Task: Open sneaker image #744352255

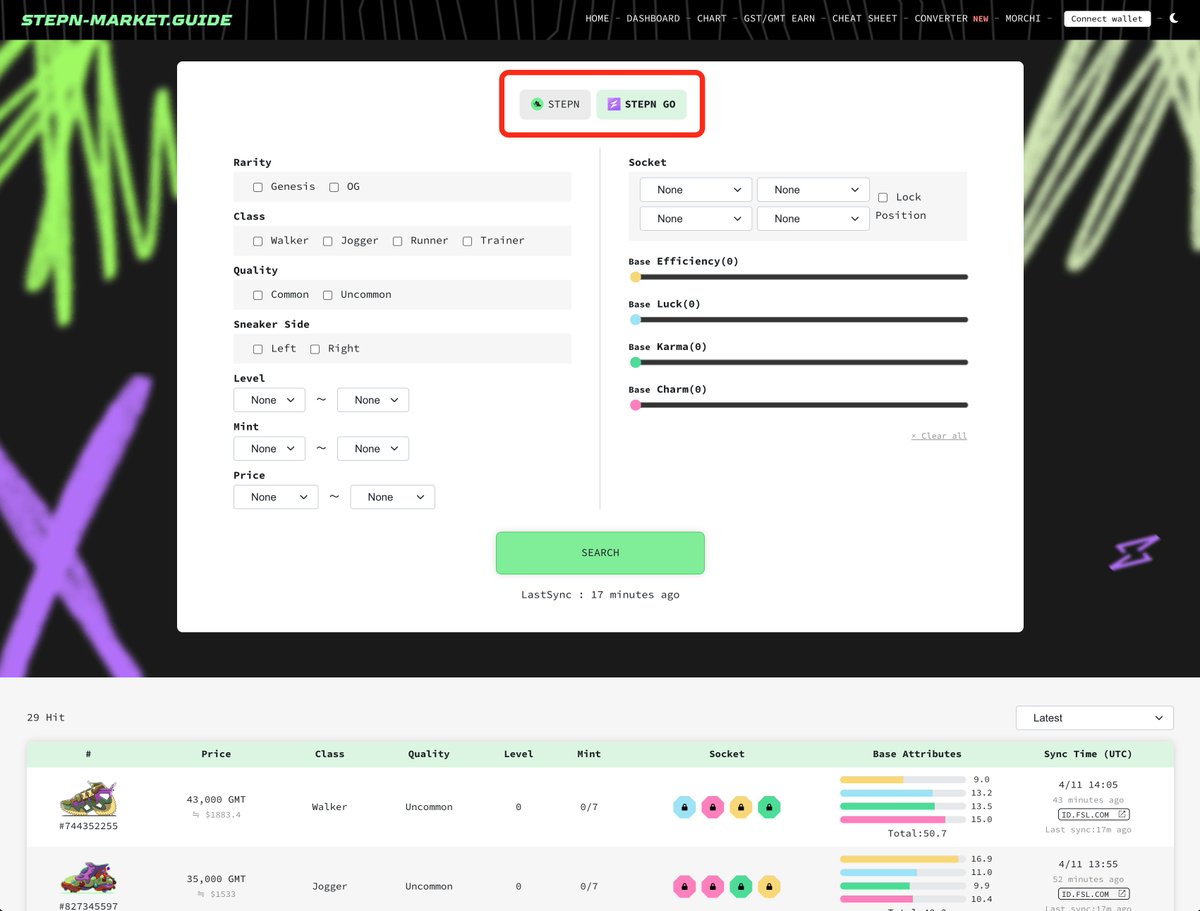Action: [x=88, y=798]
